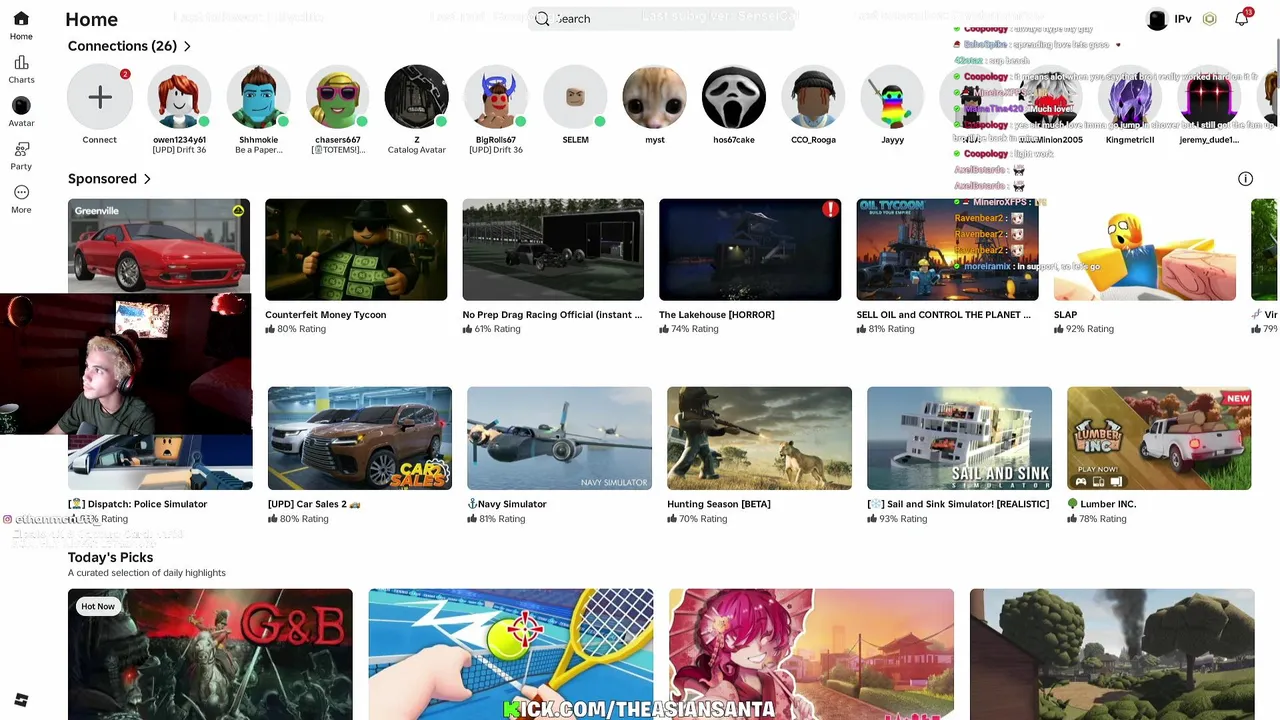Open the forest smoke game pick
The width and height of the screenshot is (1280, 720).
click(1112, 654)
